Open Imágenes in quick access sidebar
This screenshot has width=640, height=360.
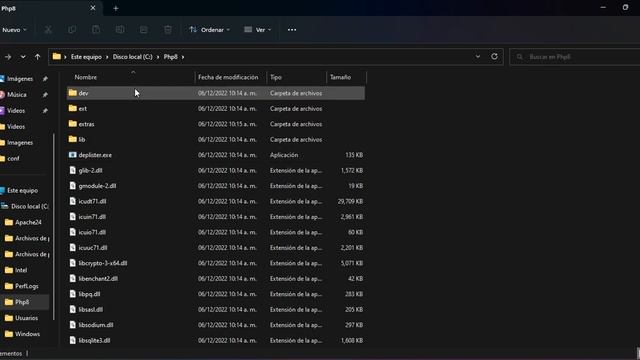[x=20, y=79]
